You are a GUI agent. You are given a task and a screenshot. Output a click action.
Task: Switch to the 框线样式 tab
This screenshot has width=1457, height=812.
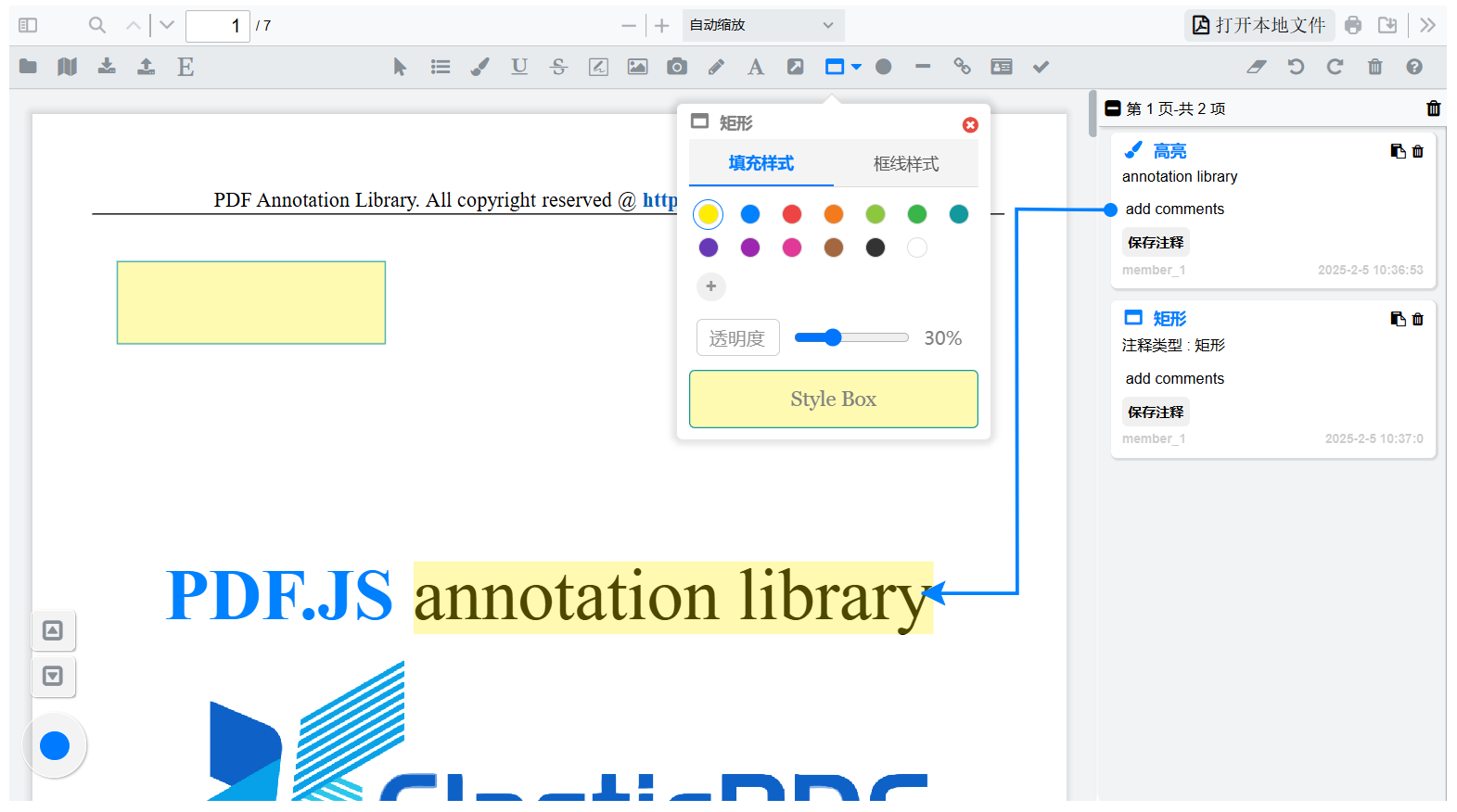905,164
